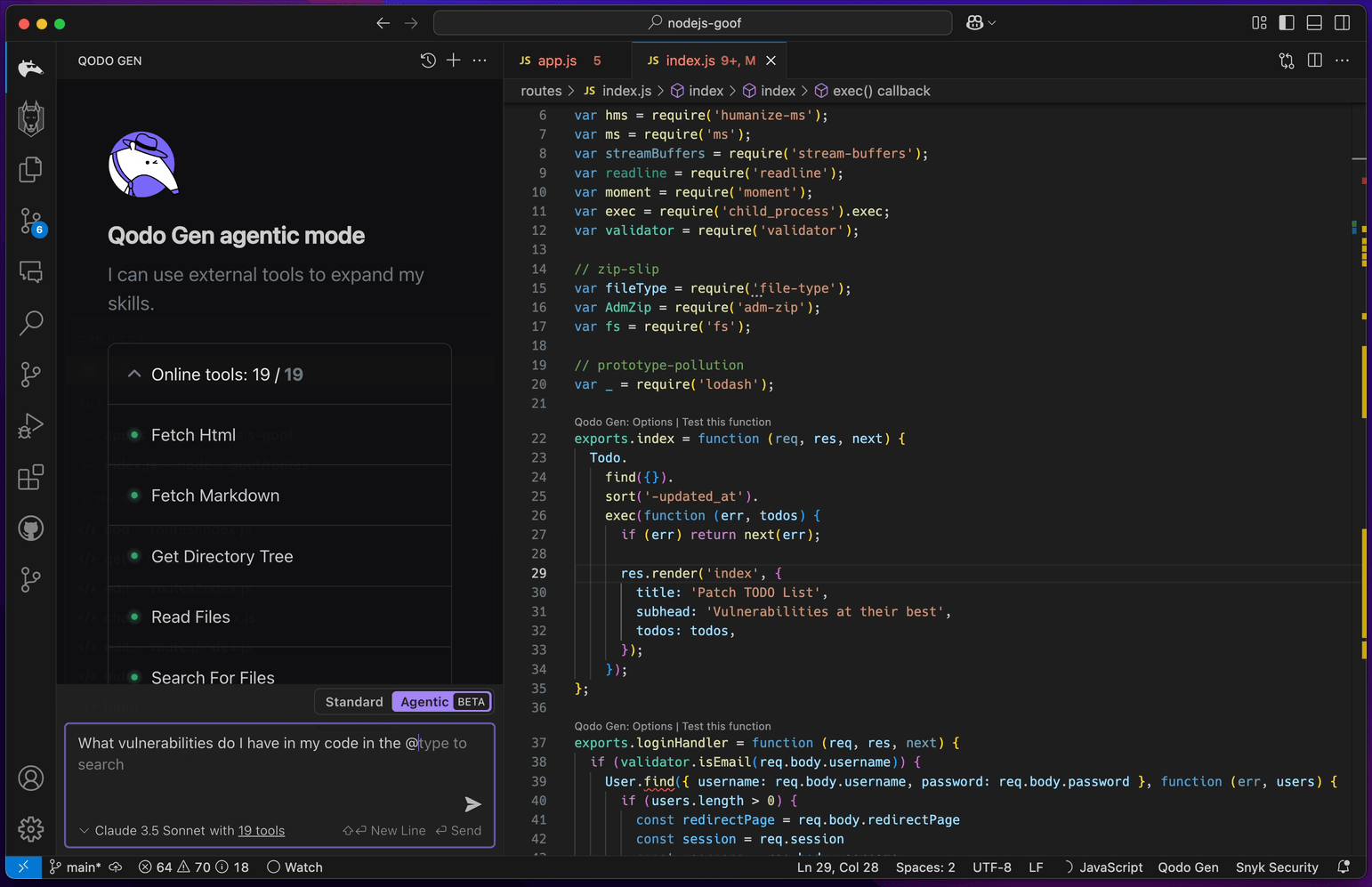Open Copilot menu in title bar
The image size is (1372, 887).
[x=981, y=23]
